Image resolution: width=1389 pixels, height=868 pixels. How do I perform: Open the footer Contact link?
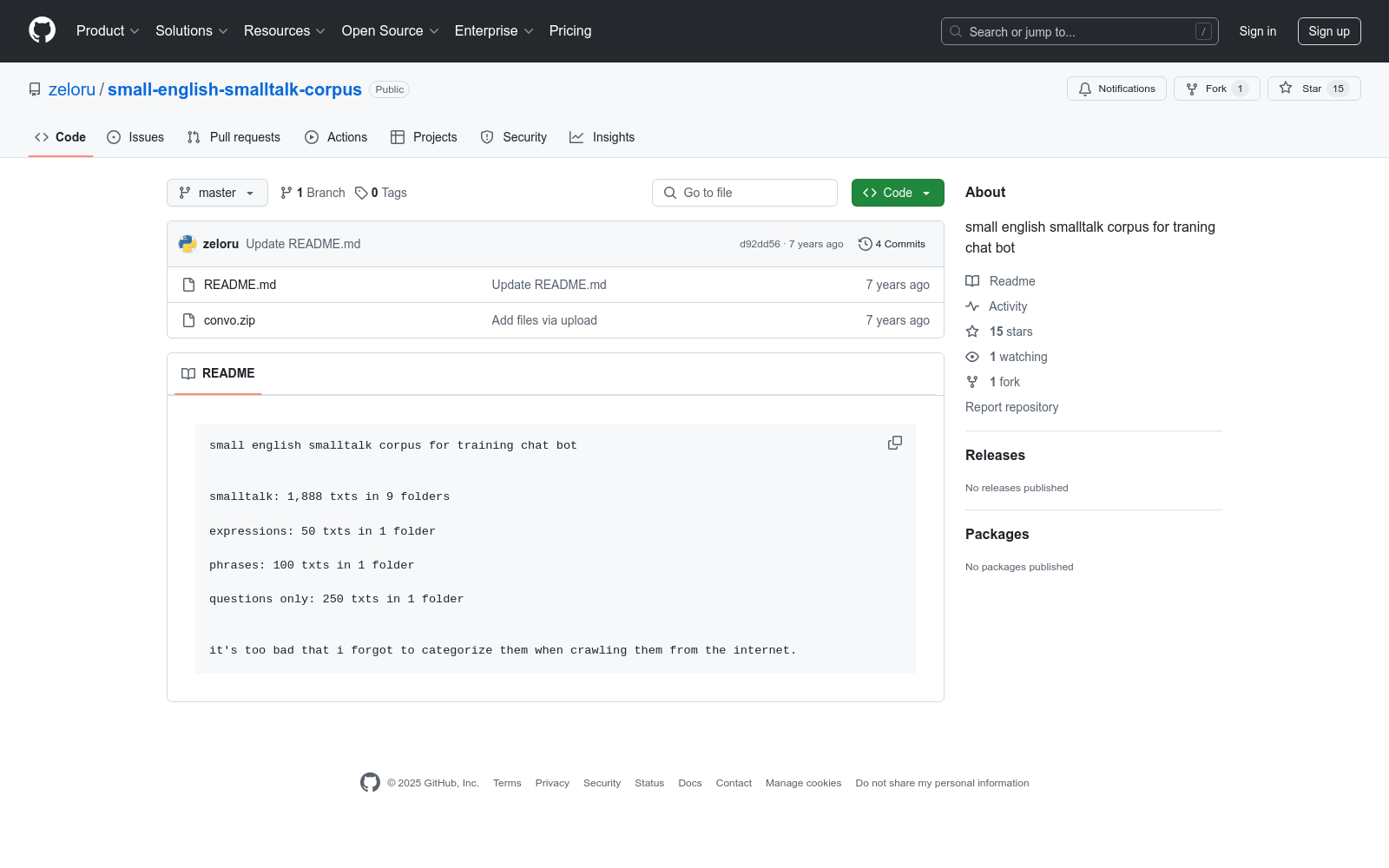(734, 783)
